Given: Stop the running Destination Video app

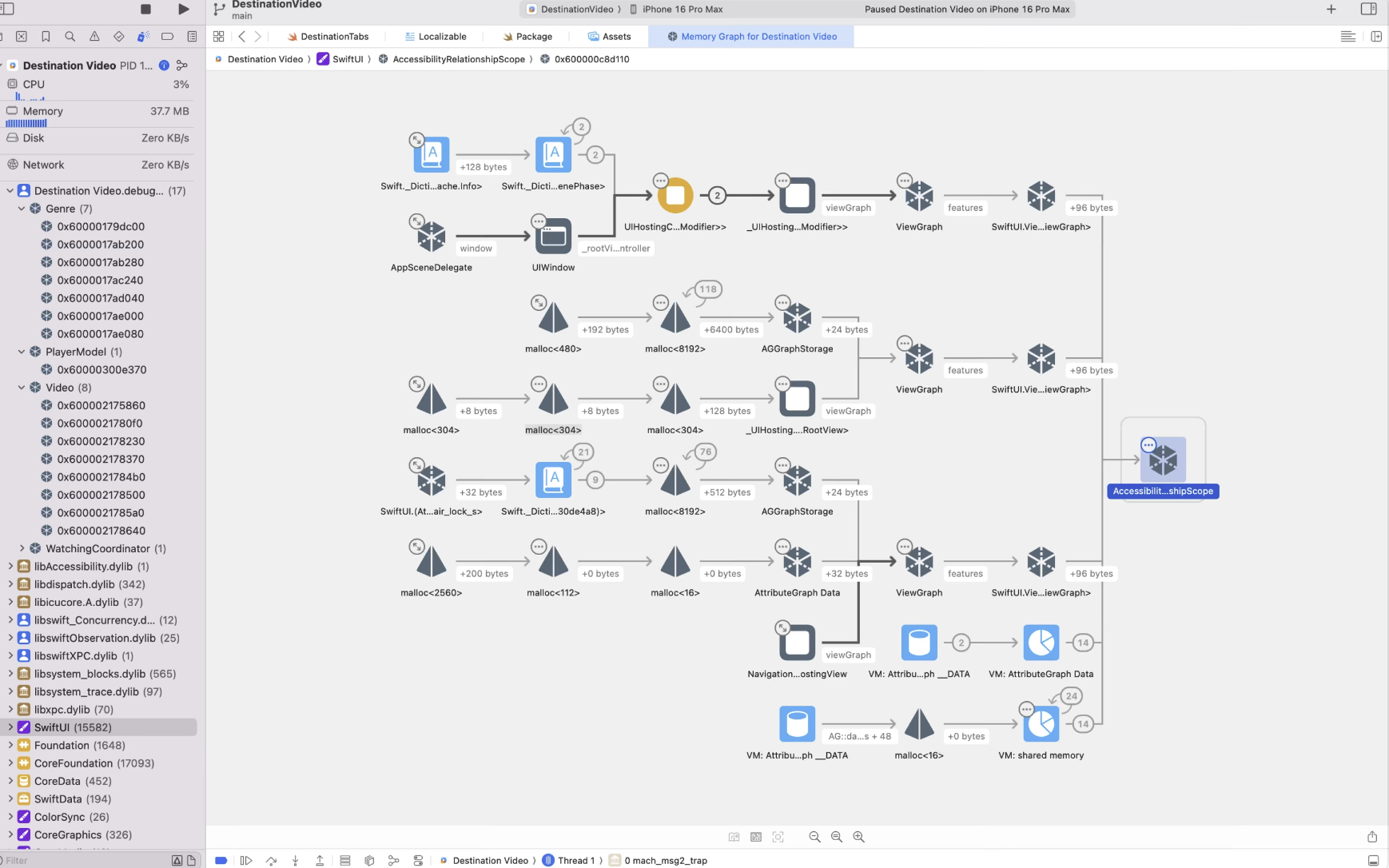Looking at the screenshot, I should (x=145, y=9).
